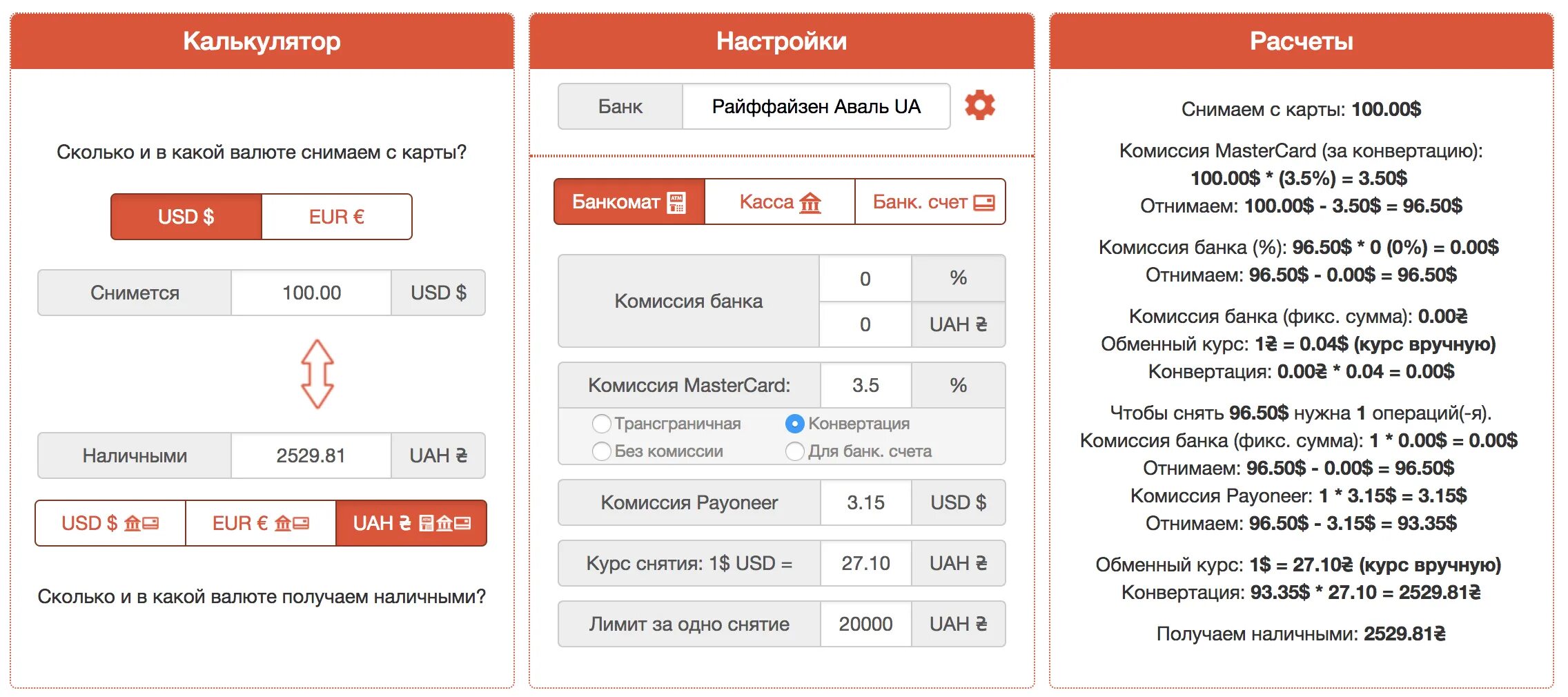The image size is (1568, 697).
Task: Click the Снимется amount input field
Action: (x=311, y=293)
